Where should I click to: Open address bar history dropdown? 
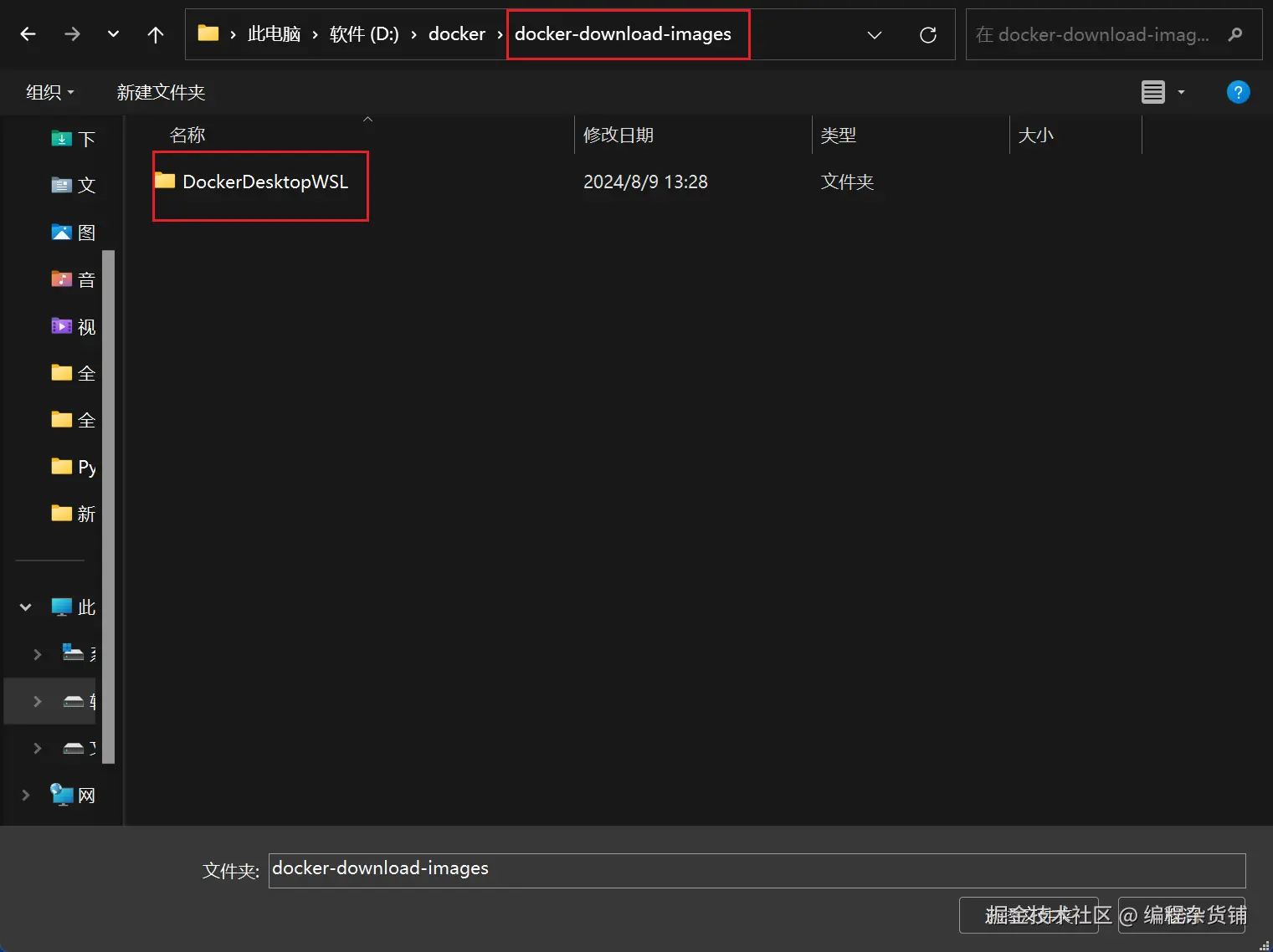pyautogui.click(x=875, y=35)
